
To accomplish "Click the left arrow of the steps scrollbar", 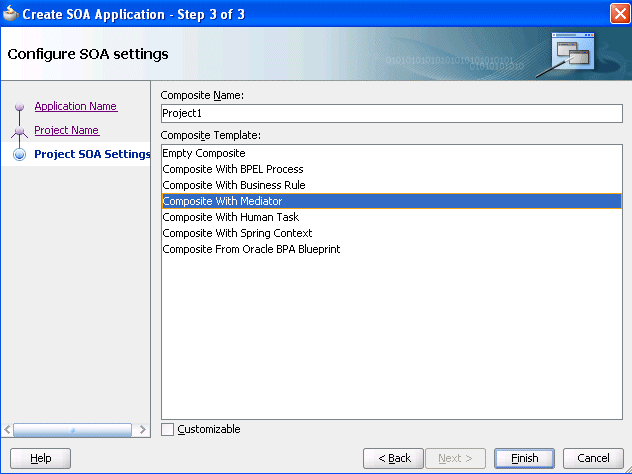I will [x=7, y=430].
